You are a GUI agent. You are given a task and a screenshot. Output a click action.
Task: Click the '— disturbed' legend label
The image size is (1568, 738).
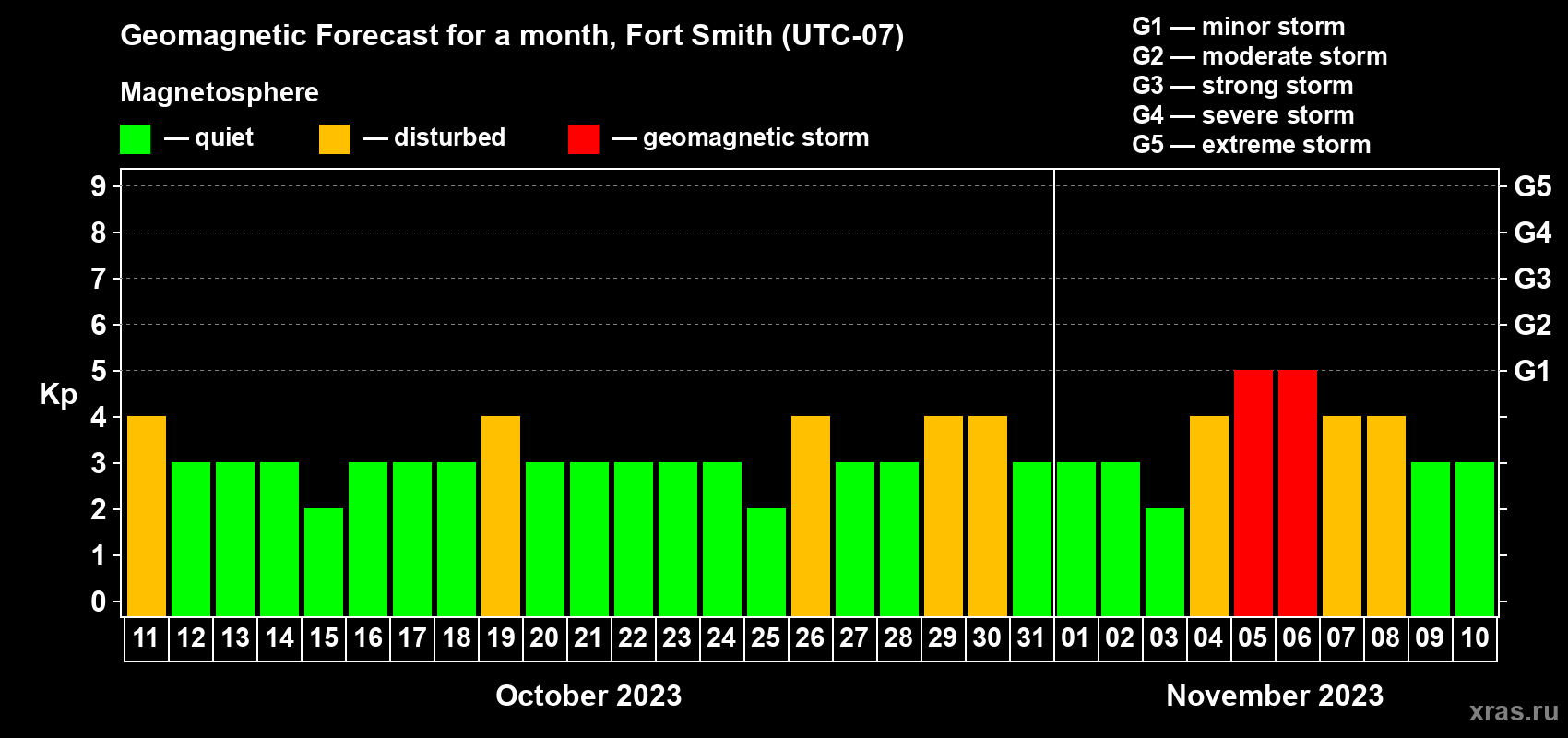(x=434, y=137)
